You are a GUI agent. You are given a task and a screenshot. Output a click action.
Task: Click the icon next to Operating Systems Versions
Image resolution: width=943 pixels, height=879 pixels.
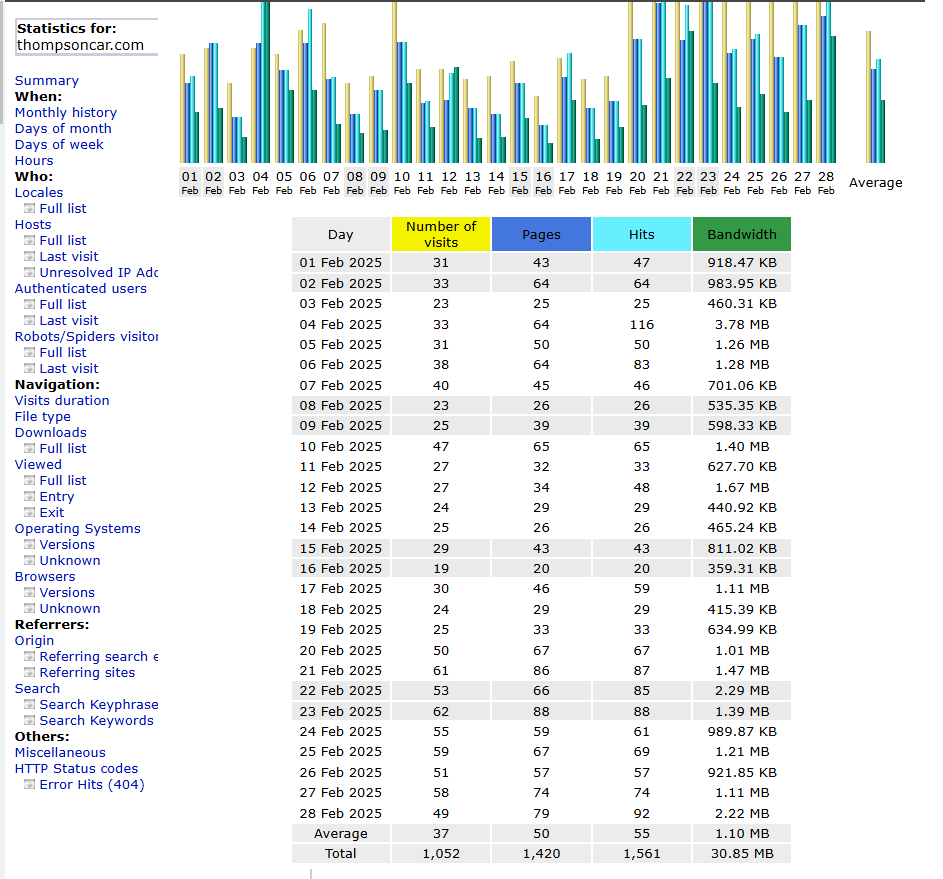tap(30, 545)
